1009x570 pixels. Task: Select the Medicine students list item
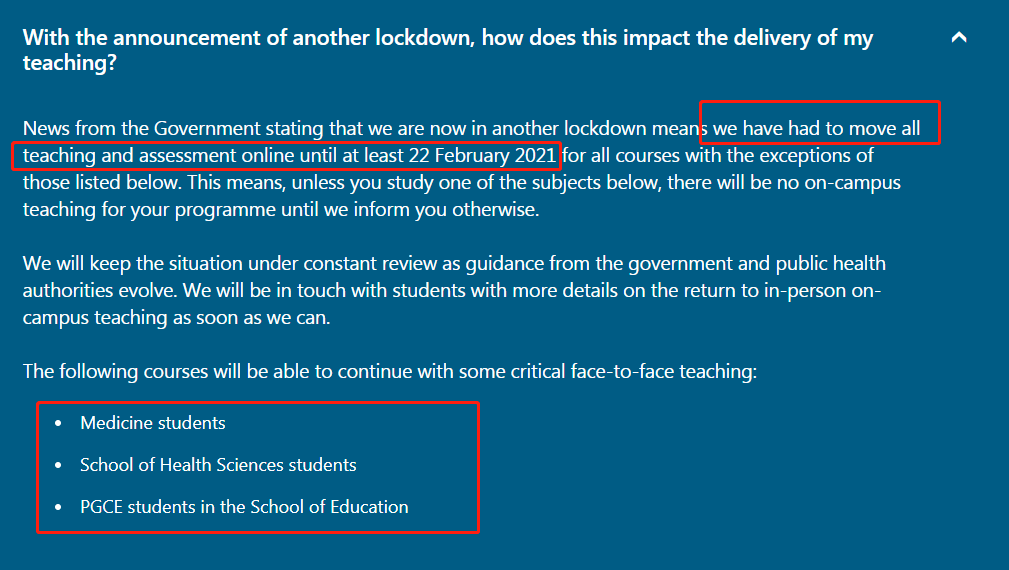click(x=153, y=423)
